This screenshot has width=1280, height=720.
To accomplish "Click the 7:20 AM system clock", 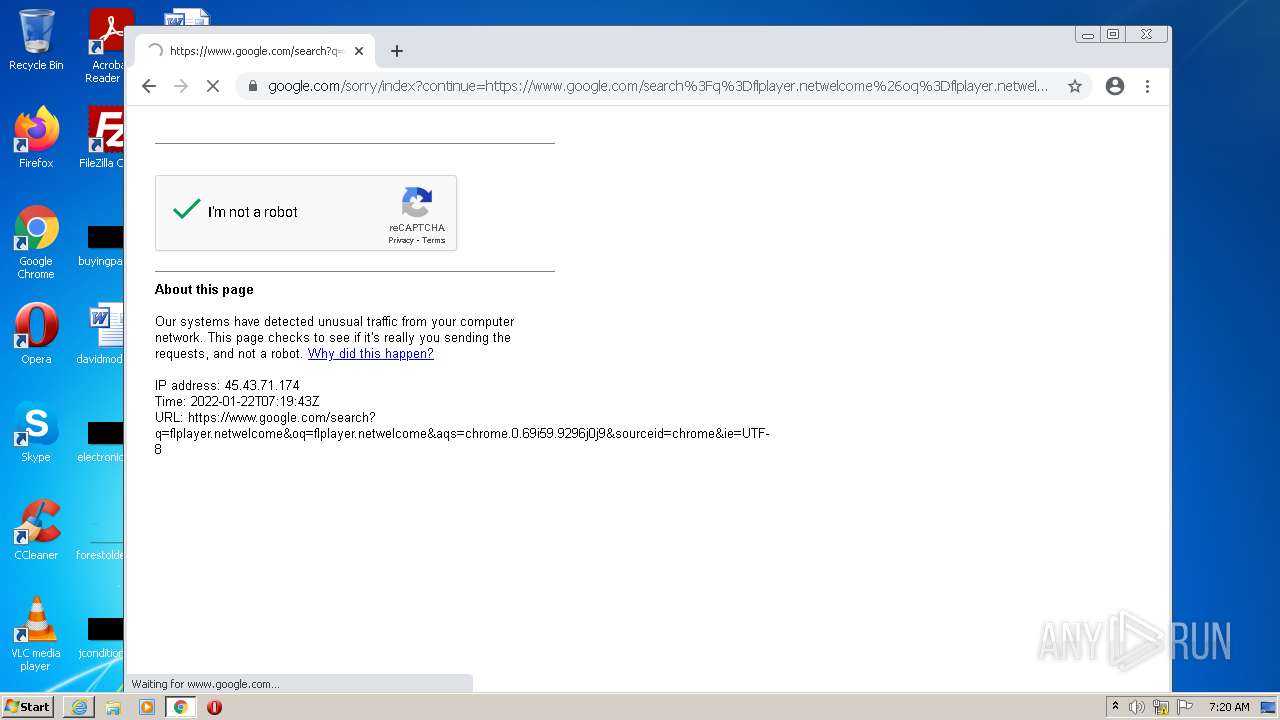I will pyautogui.click(x=1229, y=707).
